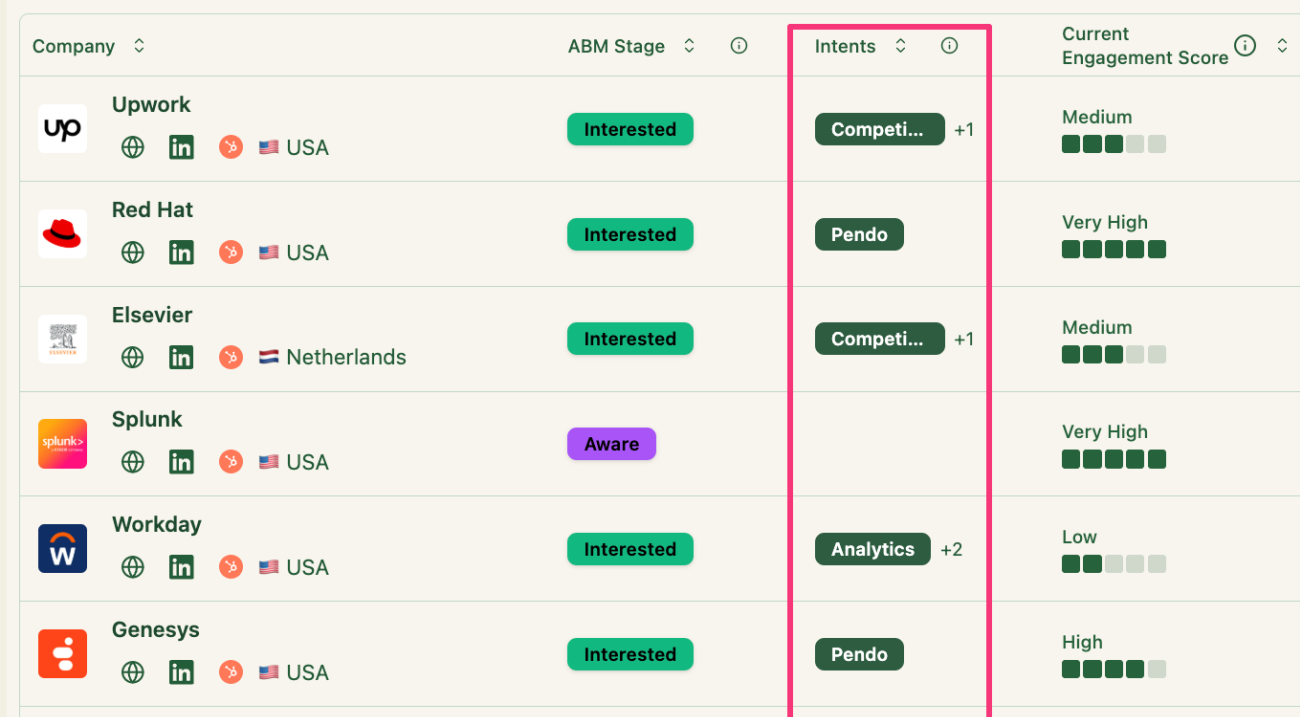Click the Aware stage badge for Splunk
Viewport: 1300px width, 717px height.
(611, 444)
